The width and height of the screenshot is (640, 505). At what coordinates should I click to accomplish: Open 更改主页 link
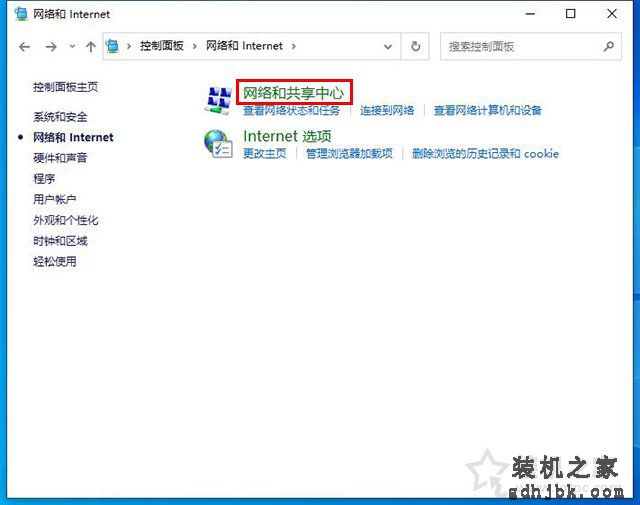point(265,154)
